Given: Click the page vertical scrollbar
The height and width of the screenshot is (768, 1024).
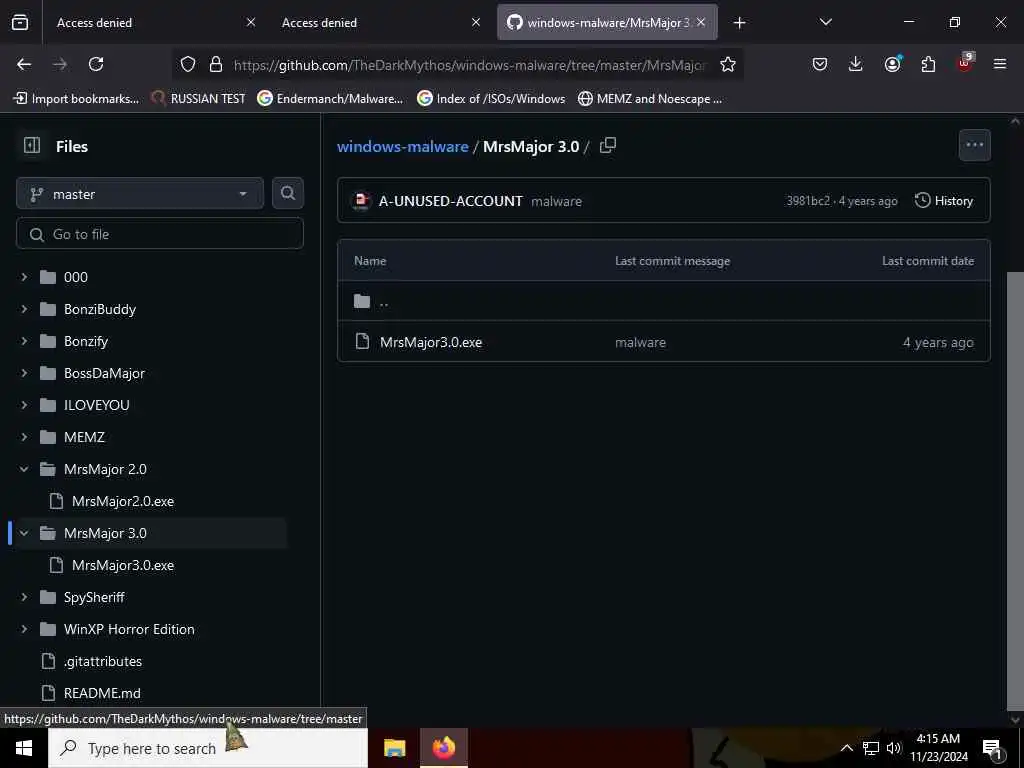Looking at the screenshot, I should click(1015, 490).
